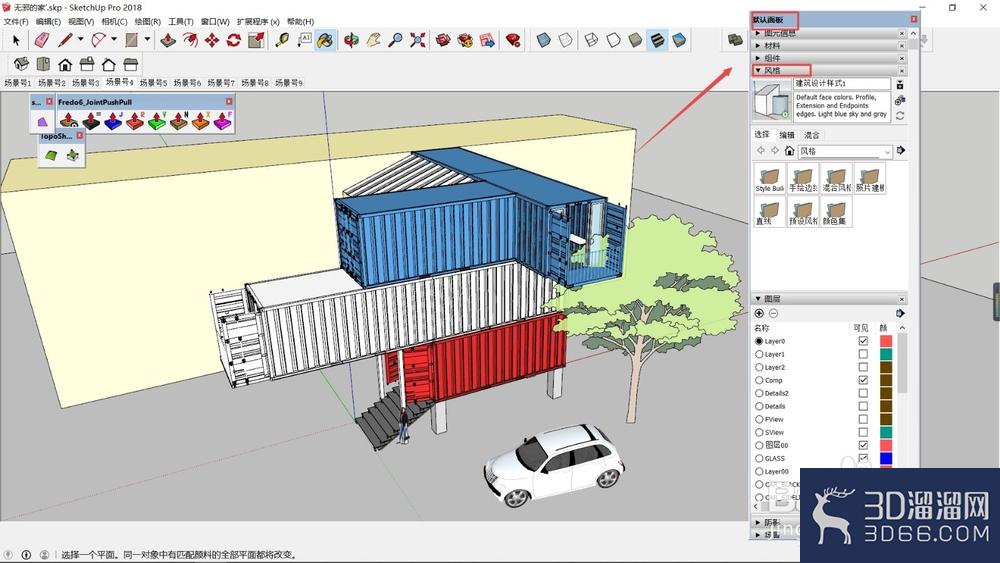Pick the pink Eraser tool
1000x563 pixels.
coord(41,41)
